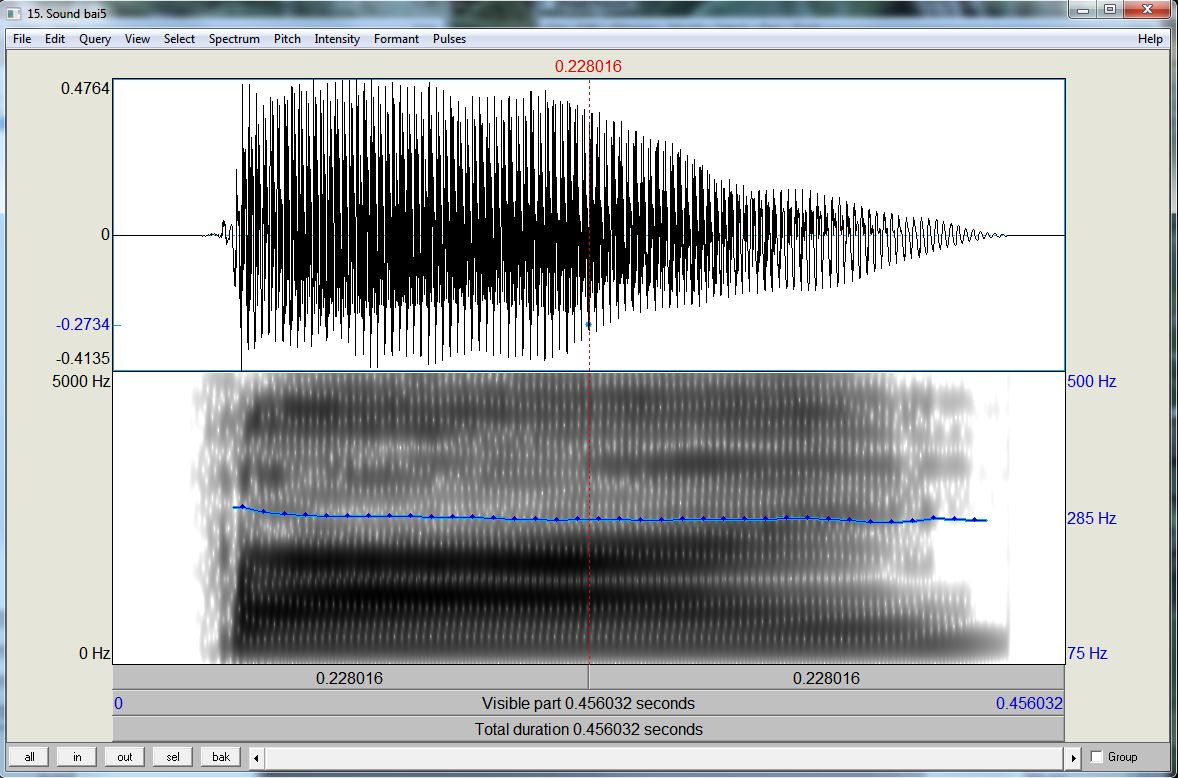The image size is (1178, 778).
Task: Play the Visible part 0.456032 seconds bar
Action: 588,704
